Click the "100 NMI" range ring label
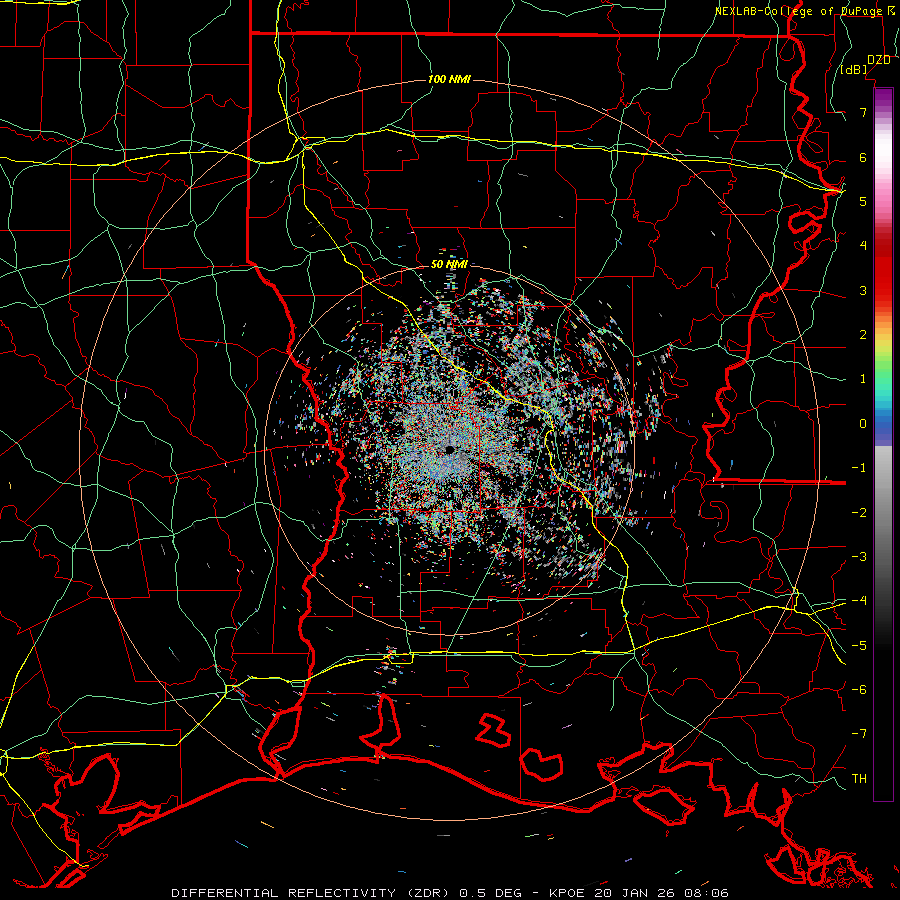 [449, 79]
